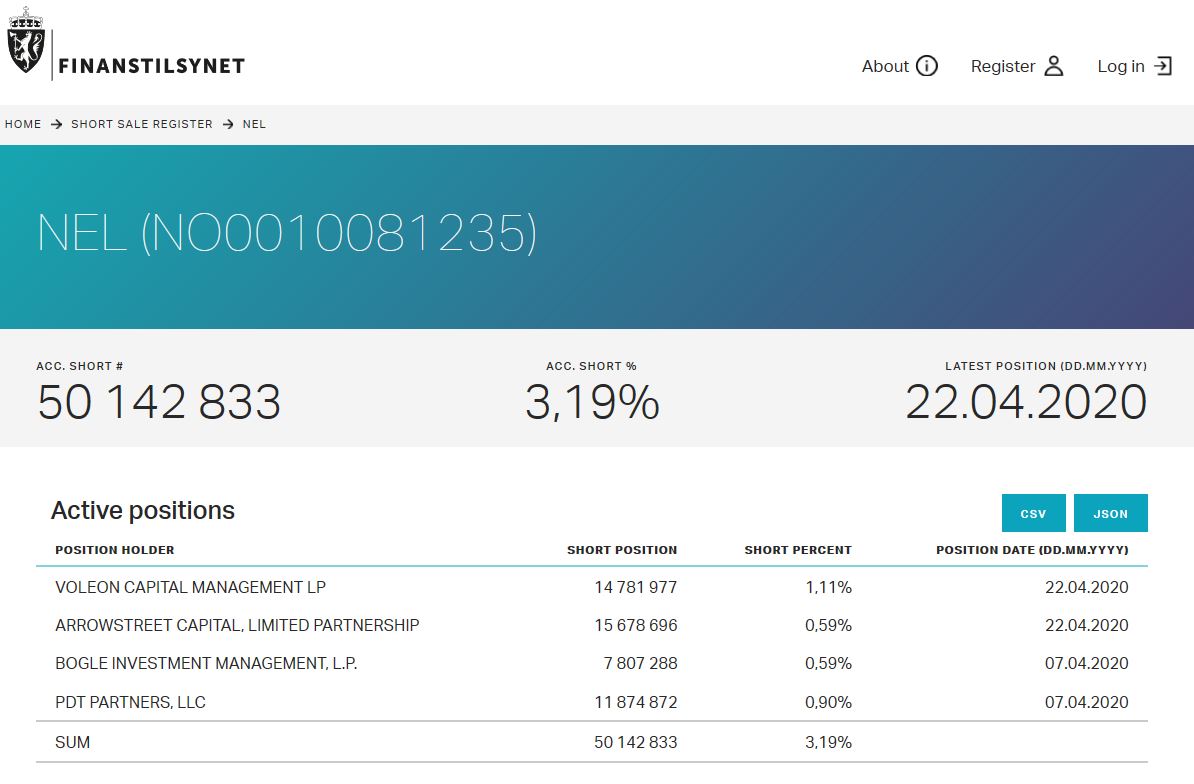Screen dimensions: 1194x784
Task: Click the FINANSTILSYNET wordmark text
Action: [x=152, y=67]
